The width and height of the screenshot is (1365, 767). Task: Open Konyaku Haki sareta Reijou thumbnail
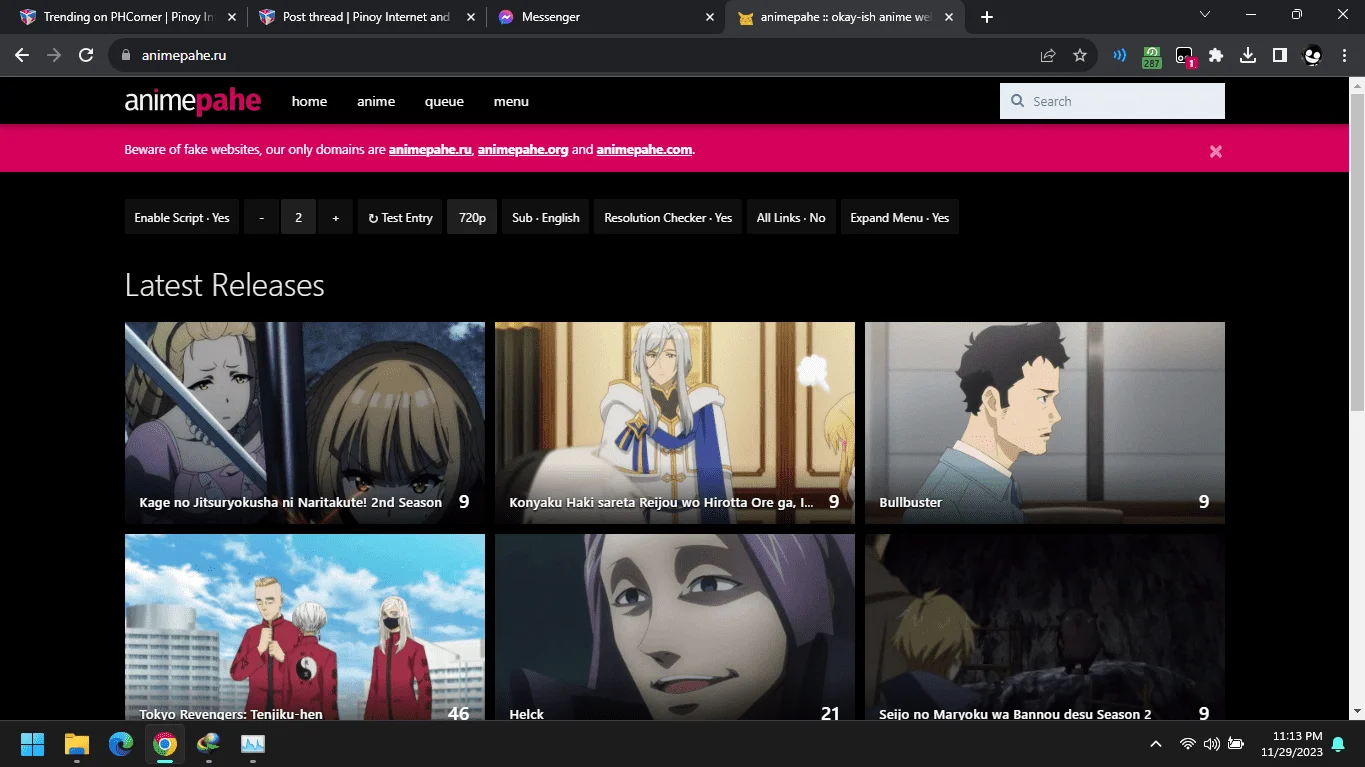[x=675, y=422]
